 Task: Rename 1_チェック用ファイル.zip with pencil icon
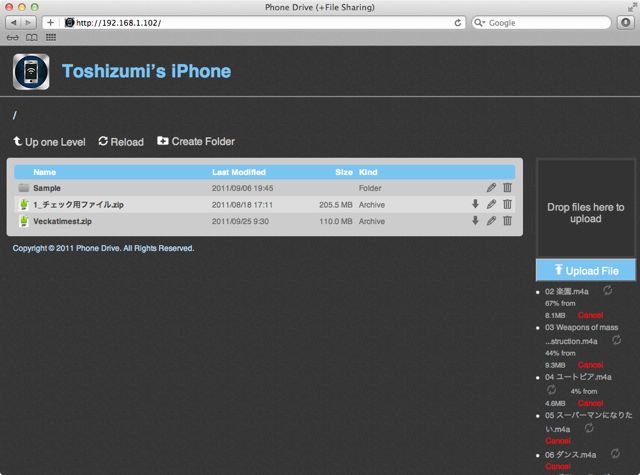tap(491, 204)
